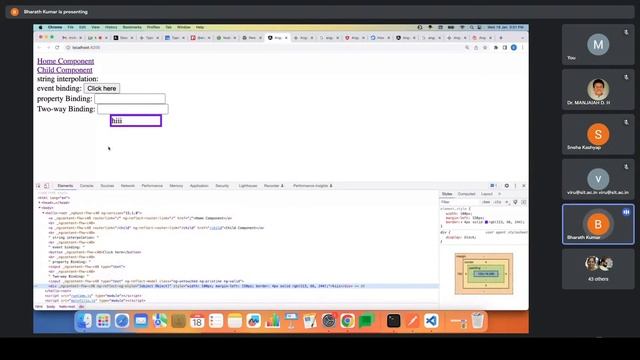The width and height of the screenshot is (640, 360).
Task: Open DevTools Security tab
Action: [x=222, y=186]
